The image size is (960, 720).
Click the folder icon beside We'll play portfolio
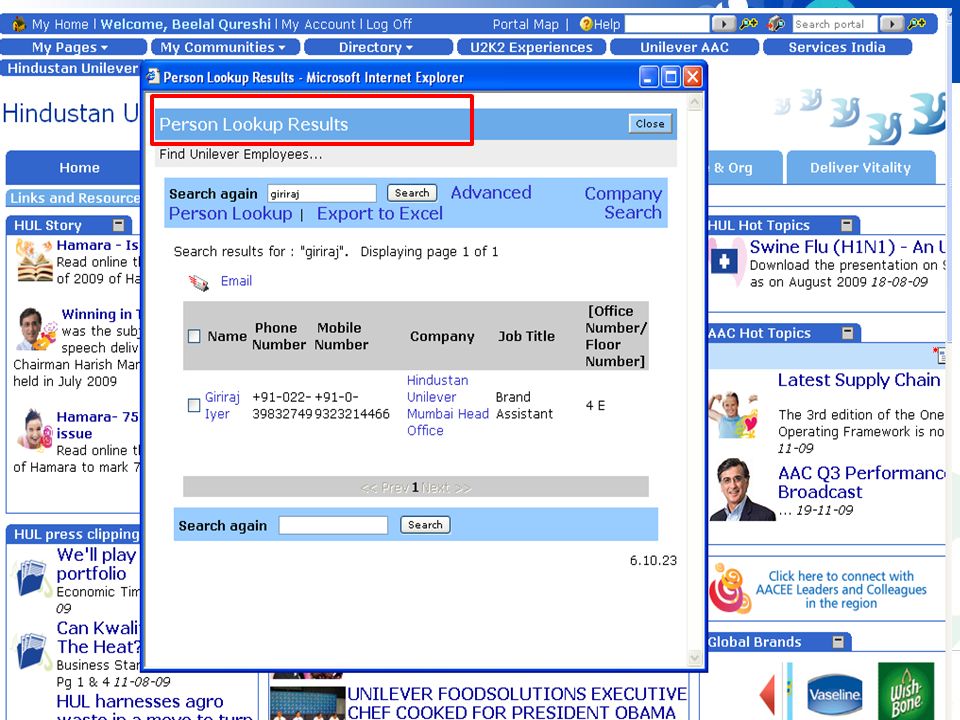coord(31,577)
